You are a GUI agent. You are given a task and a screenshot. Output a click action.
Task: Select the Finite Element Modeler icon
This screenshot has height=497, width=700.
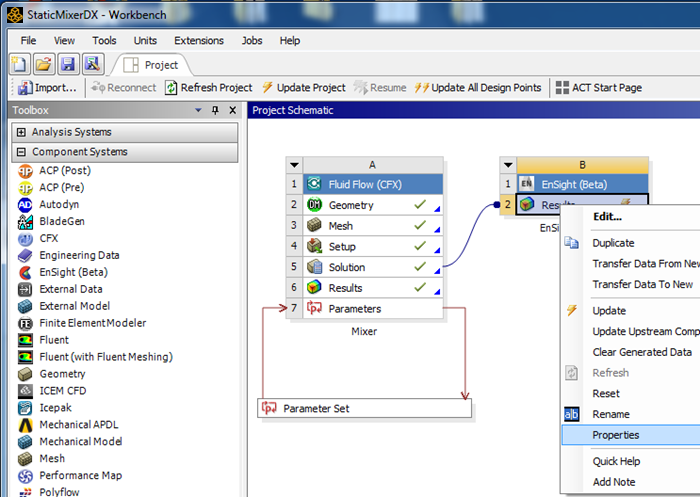25,323
